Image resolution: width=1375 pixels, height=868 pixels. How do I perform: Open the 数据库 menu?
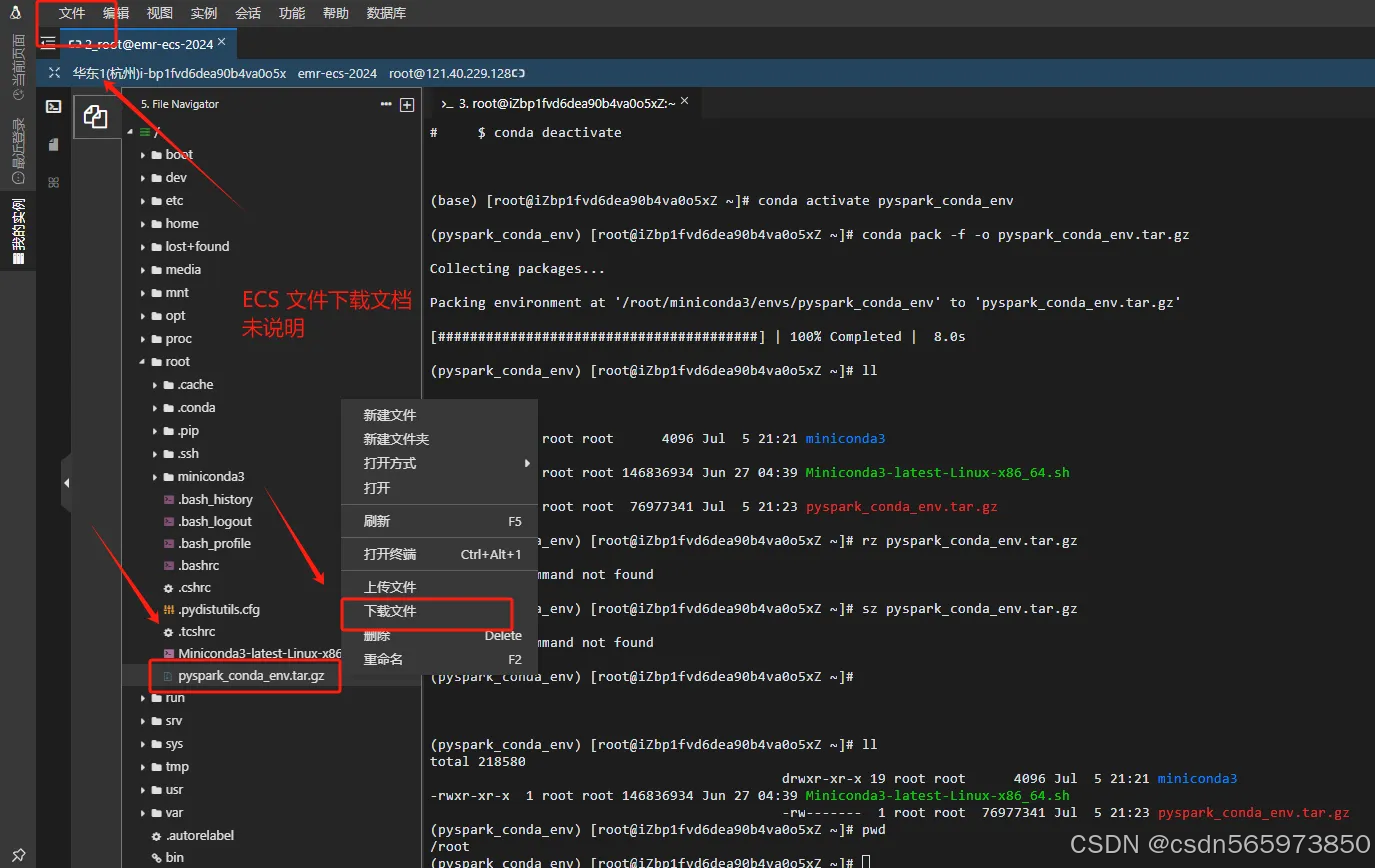(386, 13)
